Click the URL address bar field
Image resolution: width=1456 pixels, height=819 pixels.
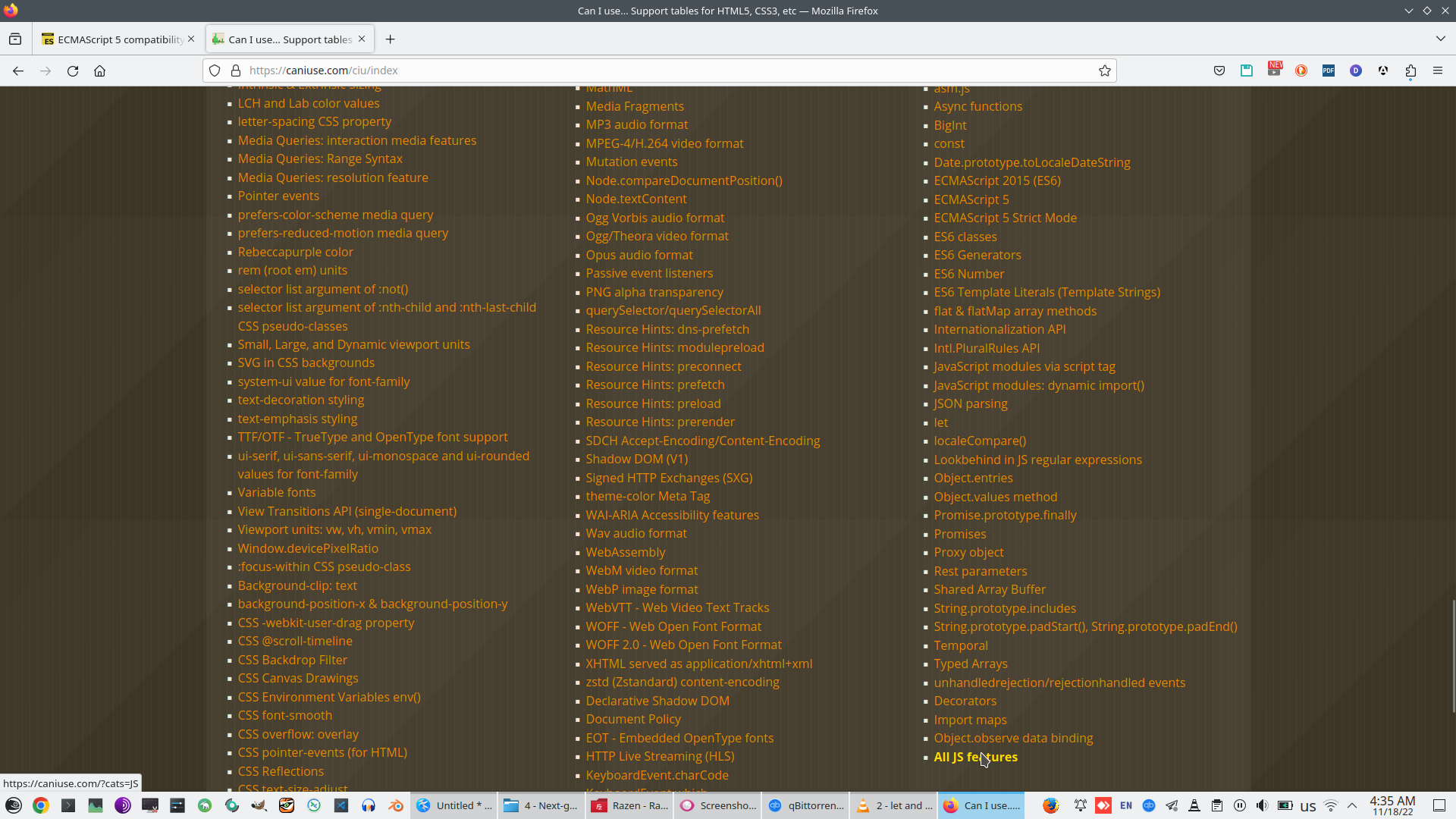(667, 71)
